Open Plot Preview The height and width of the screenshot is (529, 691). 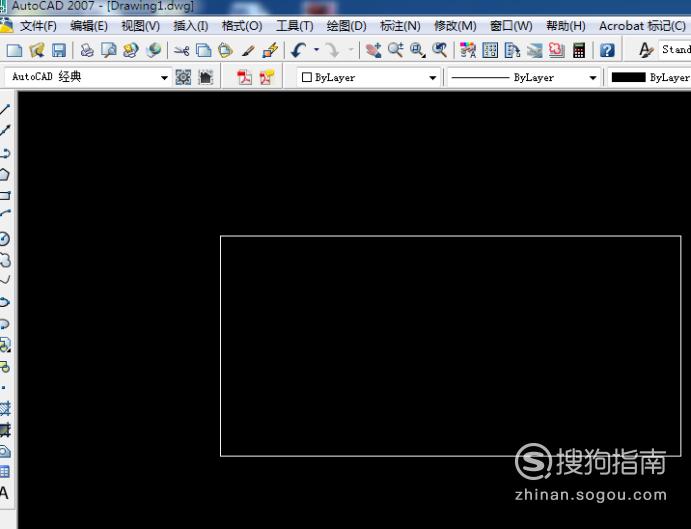(108, 50)
